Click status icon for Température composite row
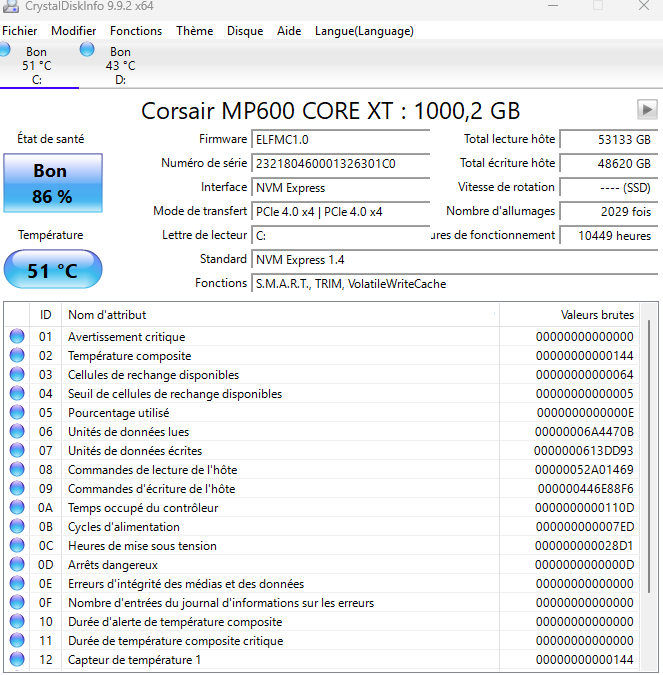This screenshot has height=675, width=663. pyautogui.click(x=17, y=355)
